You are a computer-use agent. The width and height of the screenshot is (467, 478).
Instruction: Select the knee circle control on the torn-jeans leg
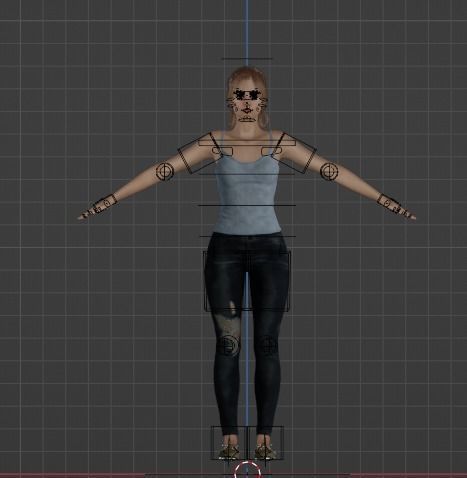228,345
